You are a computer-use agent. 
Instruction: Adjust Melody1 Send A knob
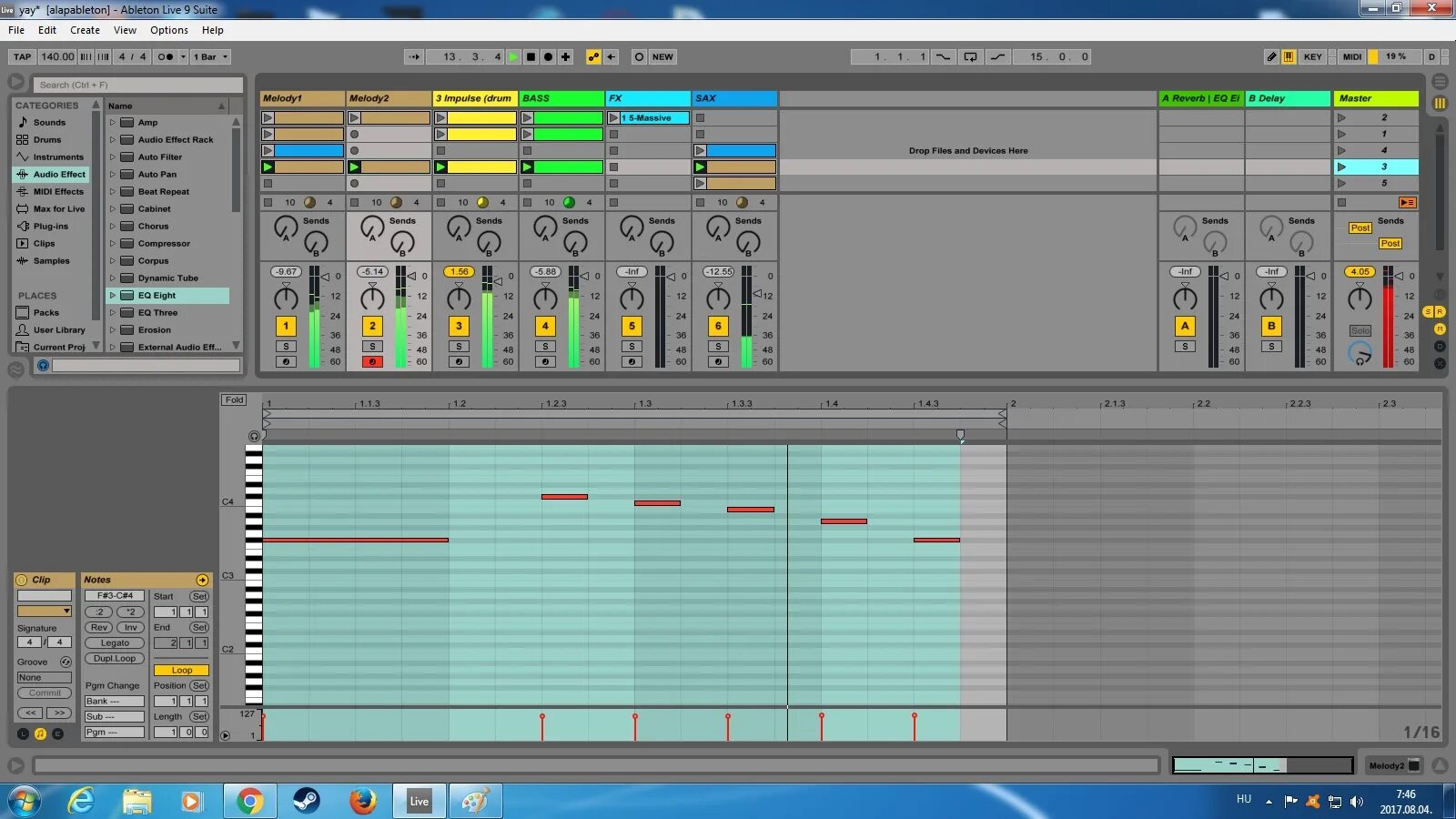(286, 227)
